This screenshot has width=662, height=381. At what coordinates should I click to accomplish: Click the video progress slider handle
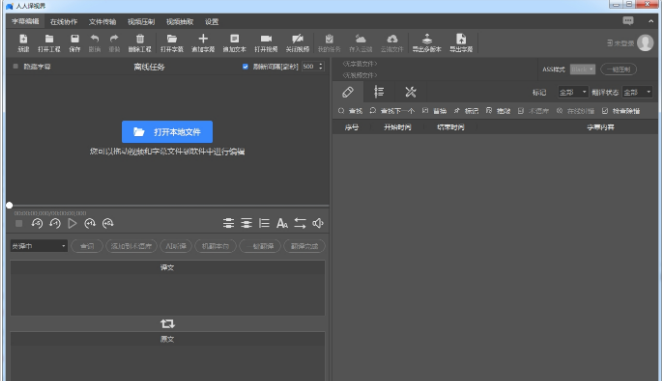[x=9, y=205]
